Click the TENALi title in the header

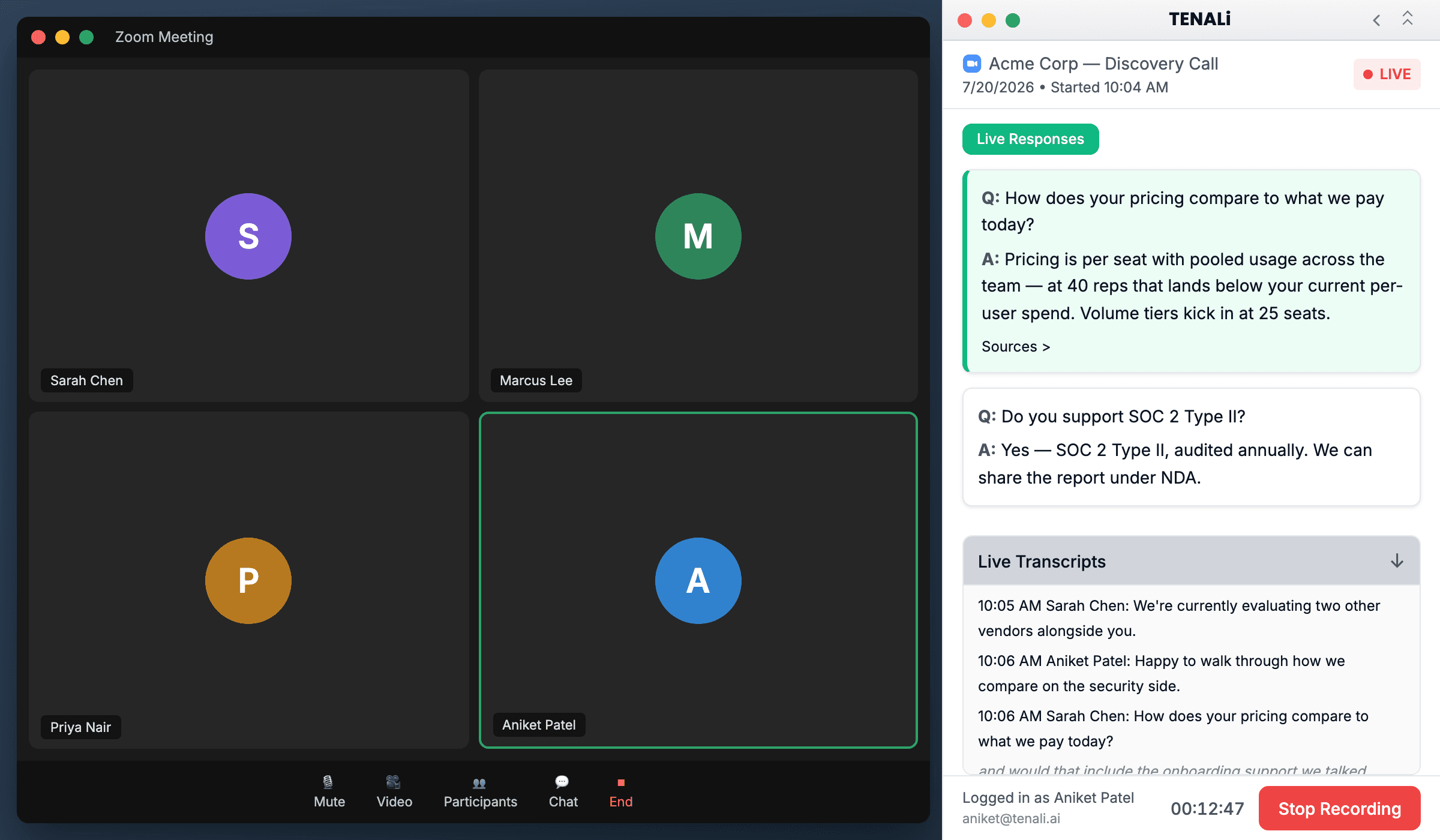pyautogui.click(x=1199, y=19)
